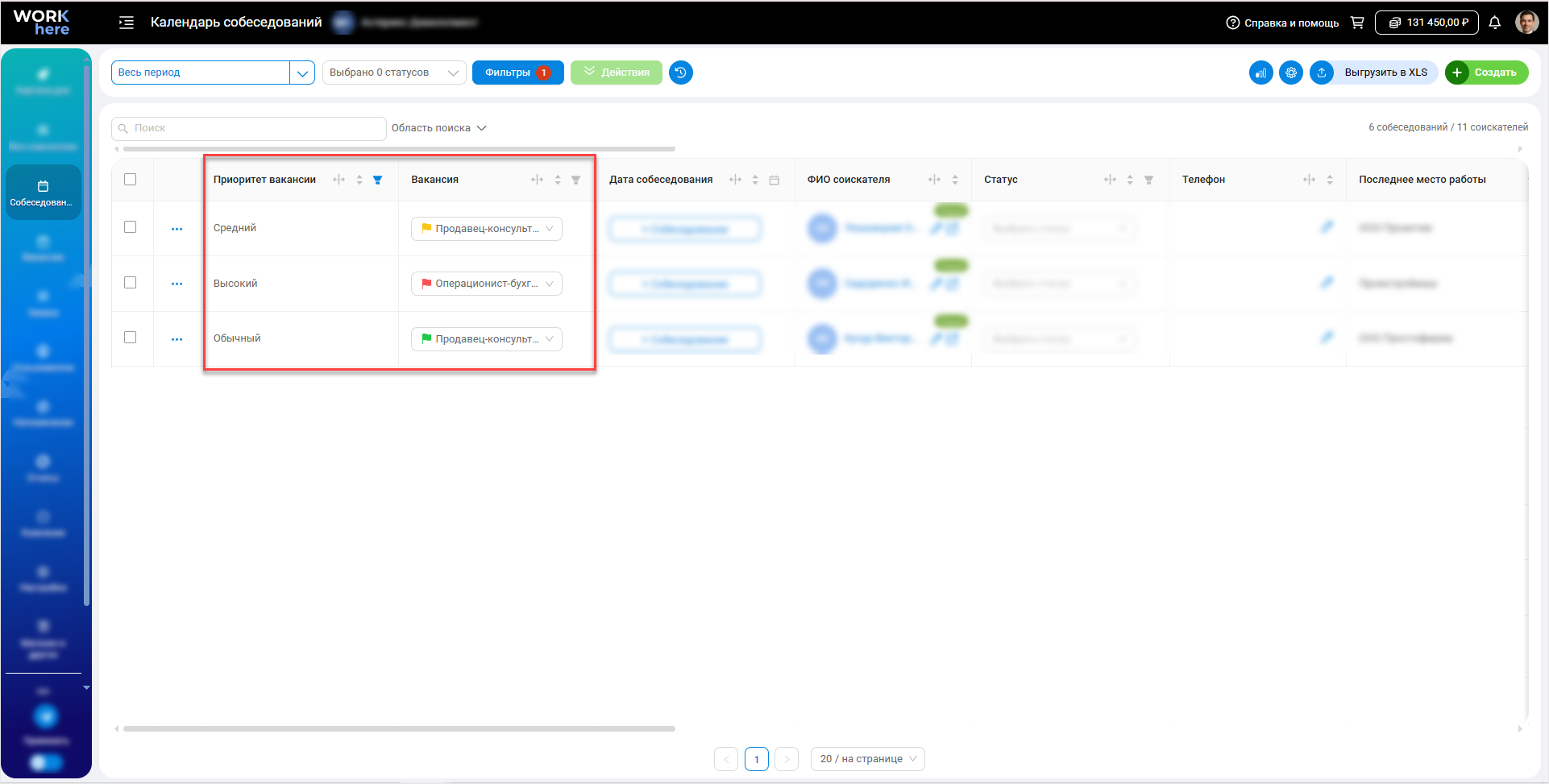The height and width of the screenshot is (784, 1549).
Task: Open the calendar icon in Дата собеседования
Action: point(774,180)
